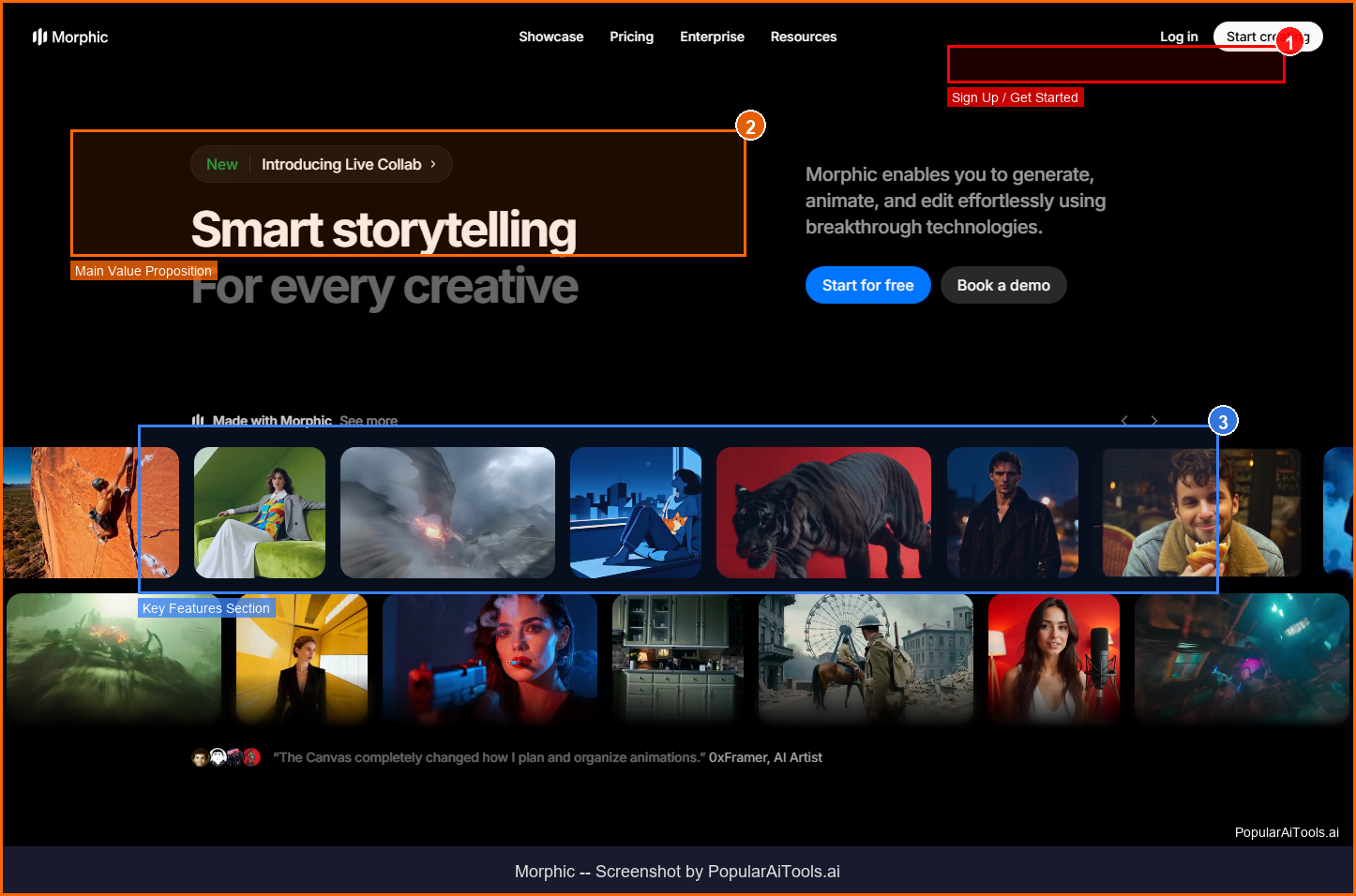Screen dimensions: 1356x896
Task: Click the blue Start for free button
Action: click(x=867, y=285)
